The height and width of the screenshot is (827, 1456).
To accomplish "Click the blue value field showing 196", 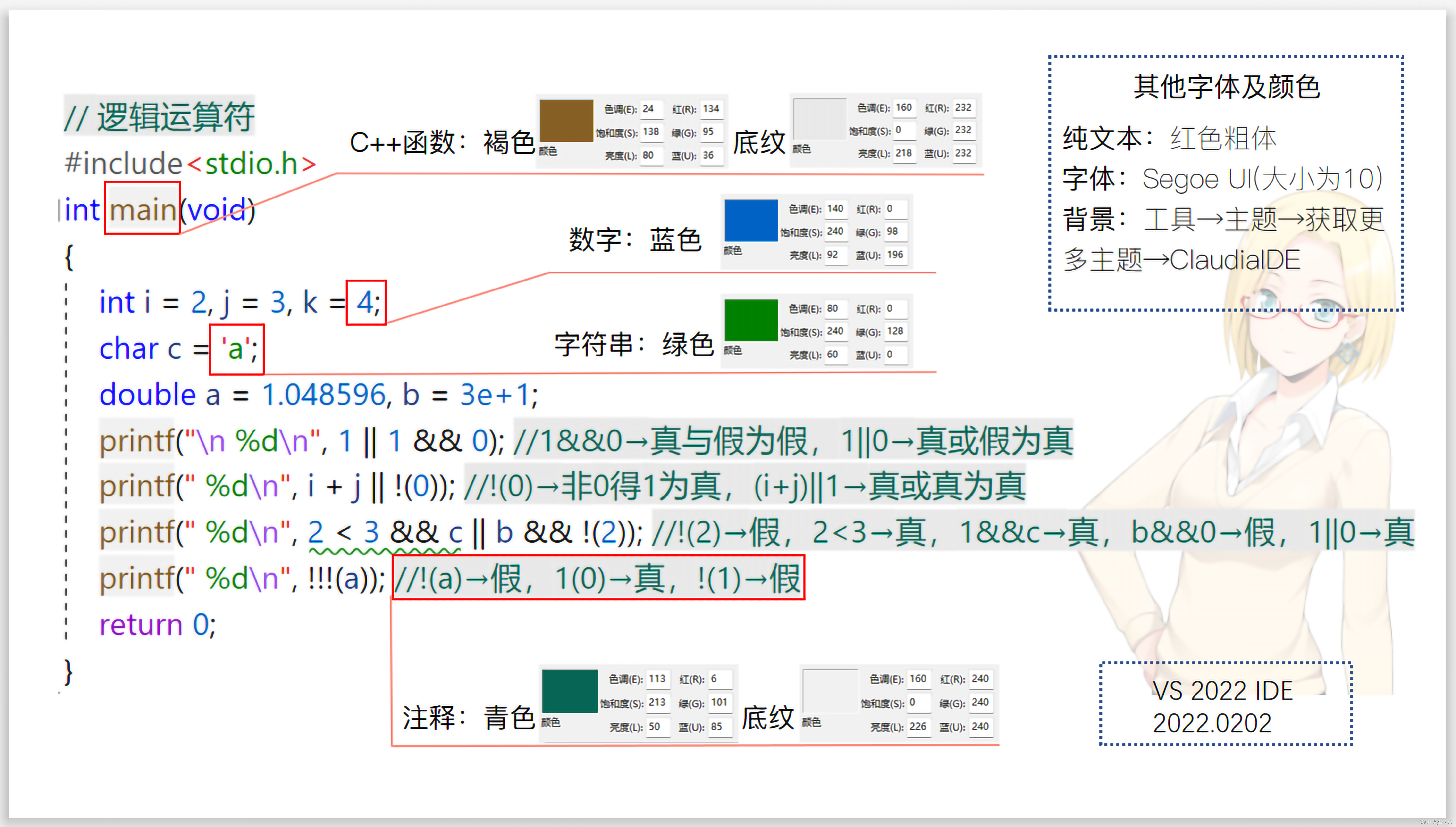I will pyautogui.click(x=895, y=255).
